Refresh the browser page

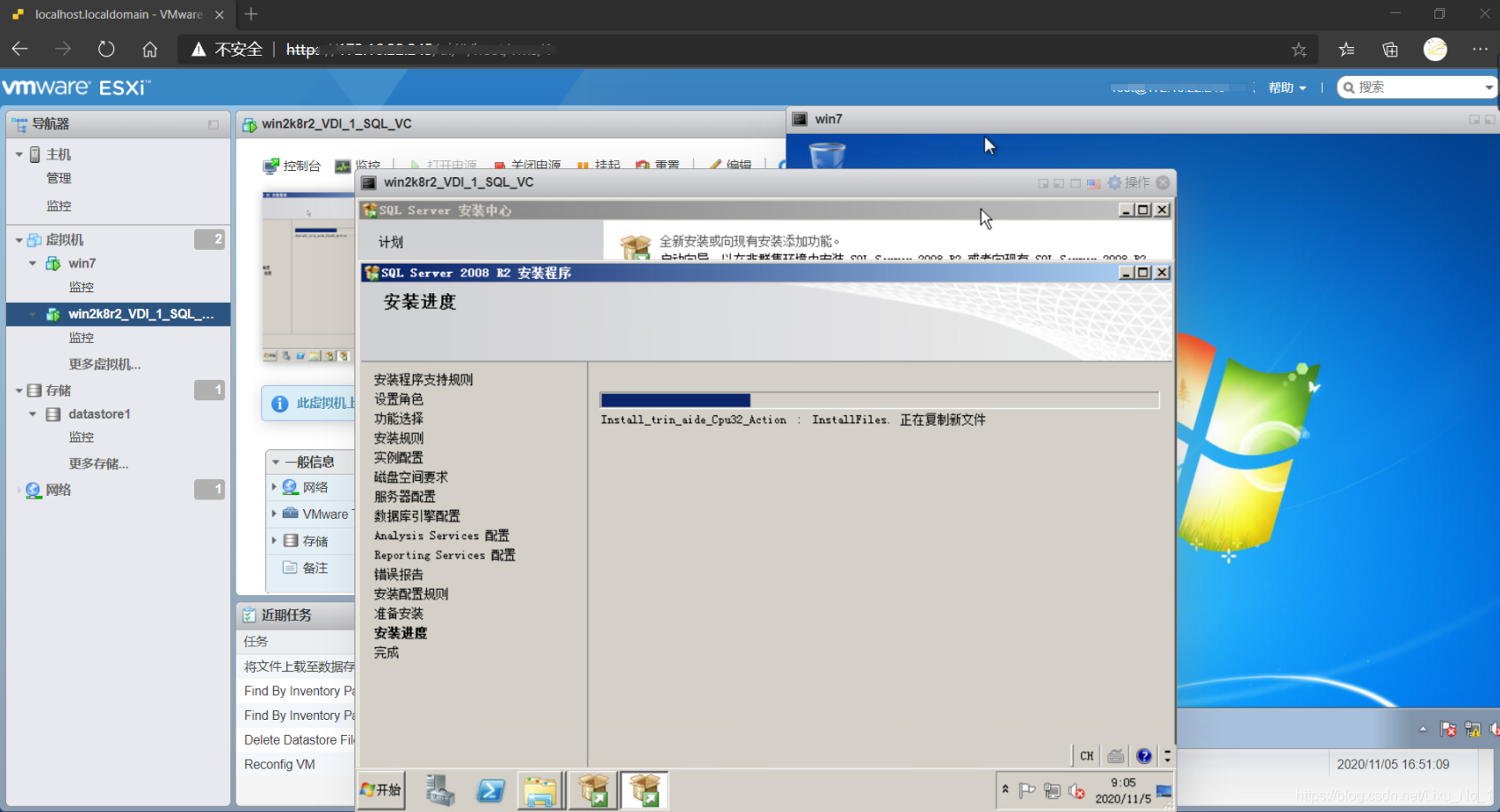[x=106, y=50]
